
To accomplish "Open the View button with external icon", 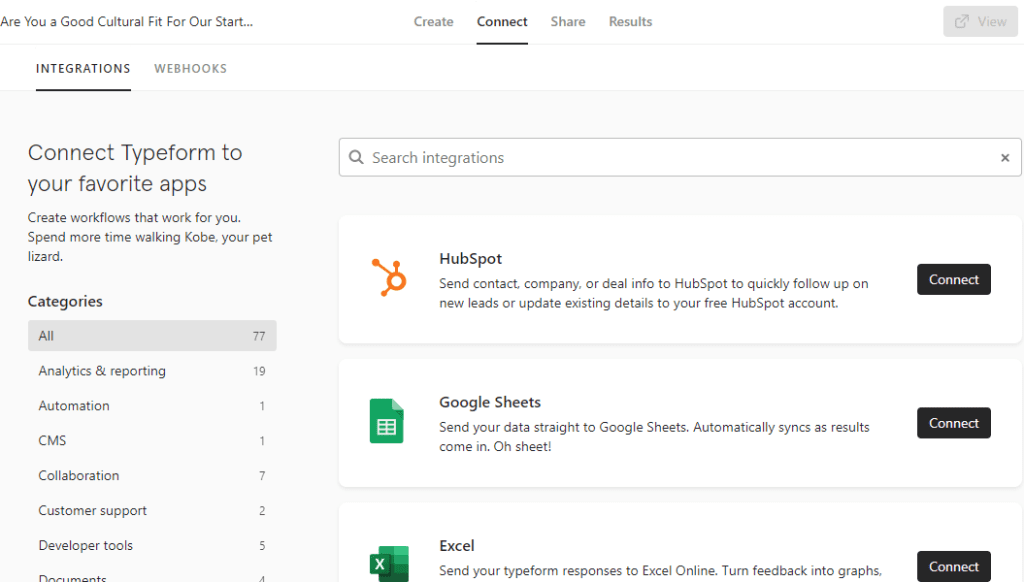I will pyautogui.click(x=980, y=22).
